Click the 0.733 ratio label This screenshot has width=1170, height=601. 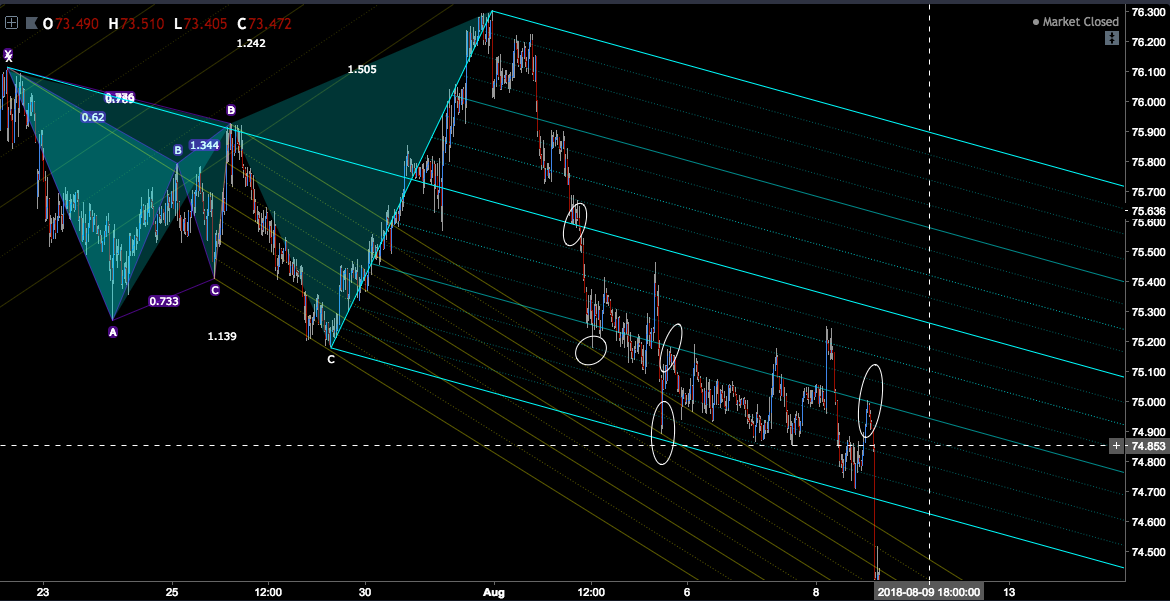pyautogui.click(x=163, y=302)
